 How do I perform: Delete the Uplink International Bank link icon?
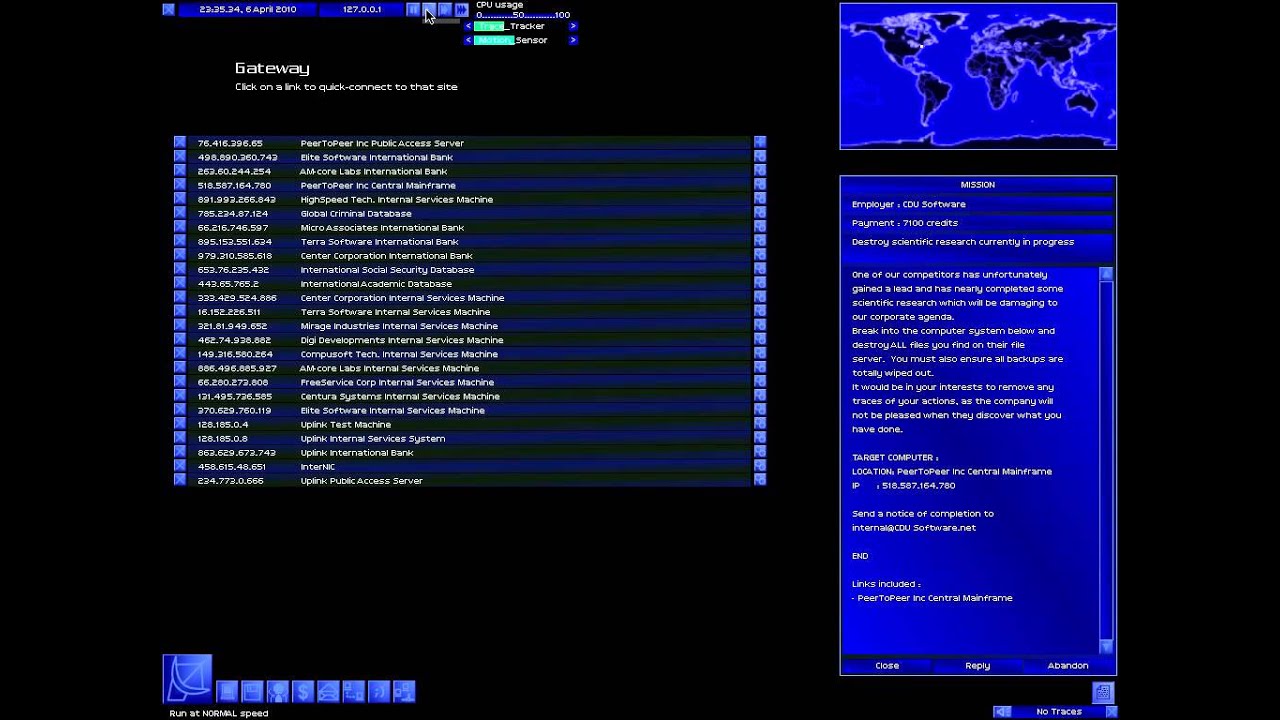point(180,452)
